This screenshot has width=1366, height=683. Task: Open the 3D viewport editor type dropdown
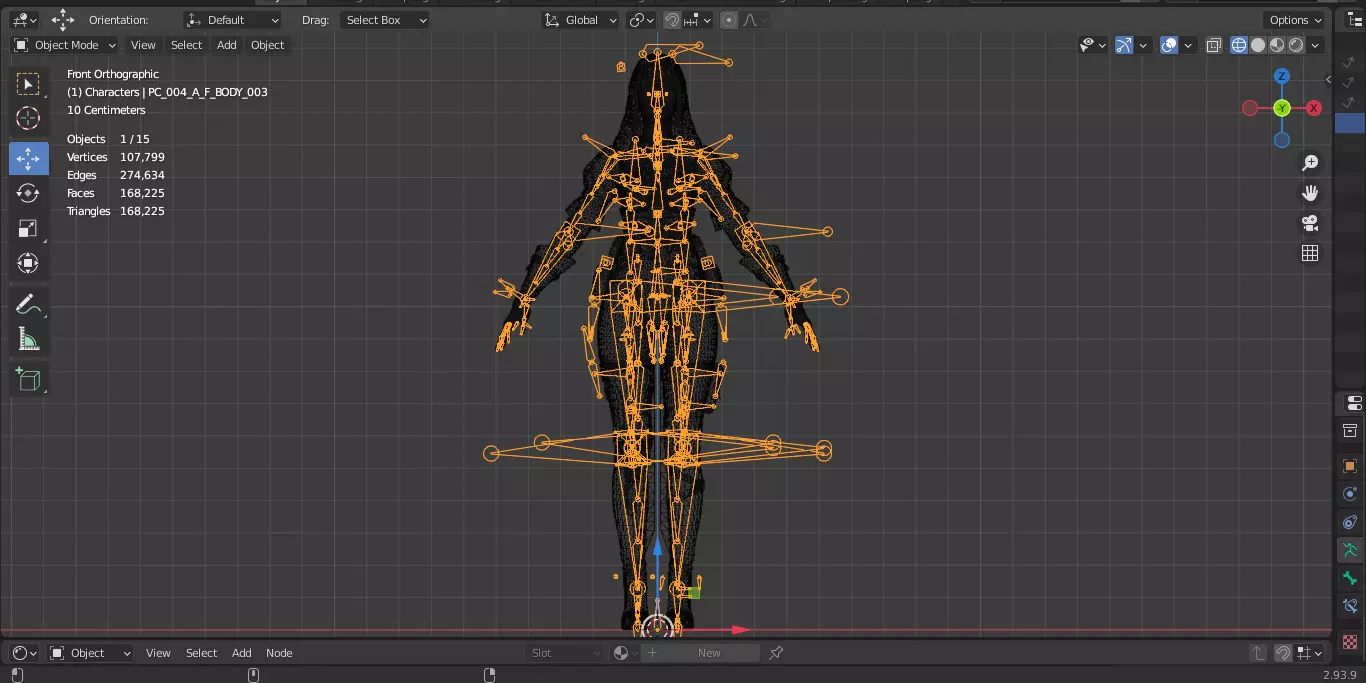(x=24, y=20)
